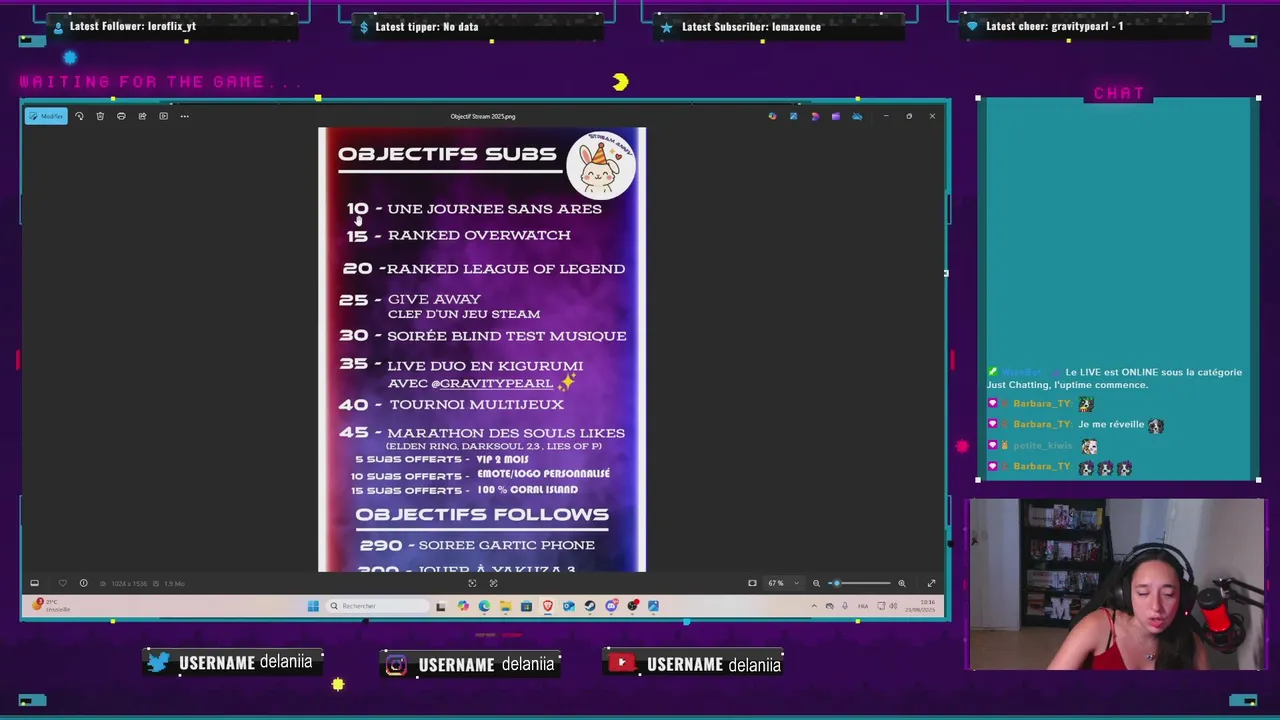Click the fit to window icon
The width and height of the screenshot is (1280, 720).
472,583
